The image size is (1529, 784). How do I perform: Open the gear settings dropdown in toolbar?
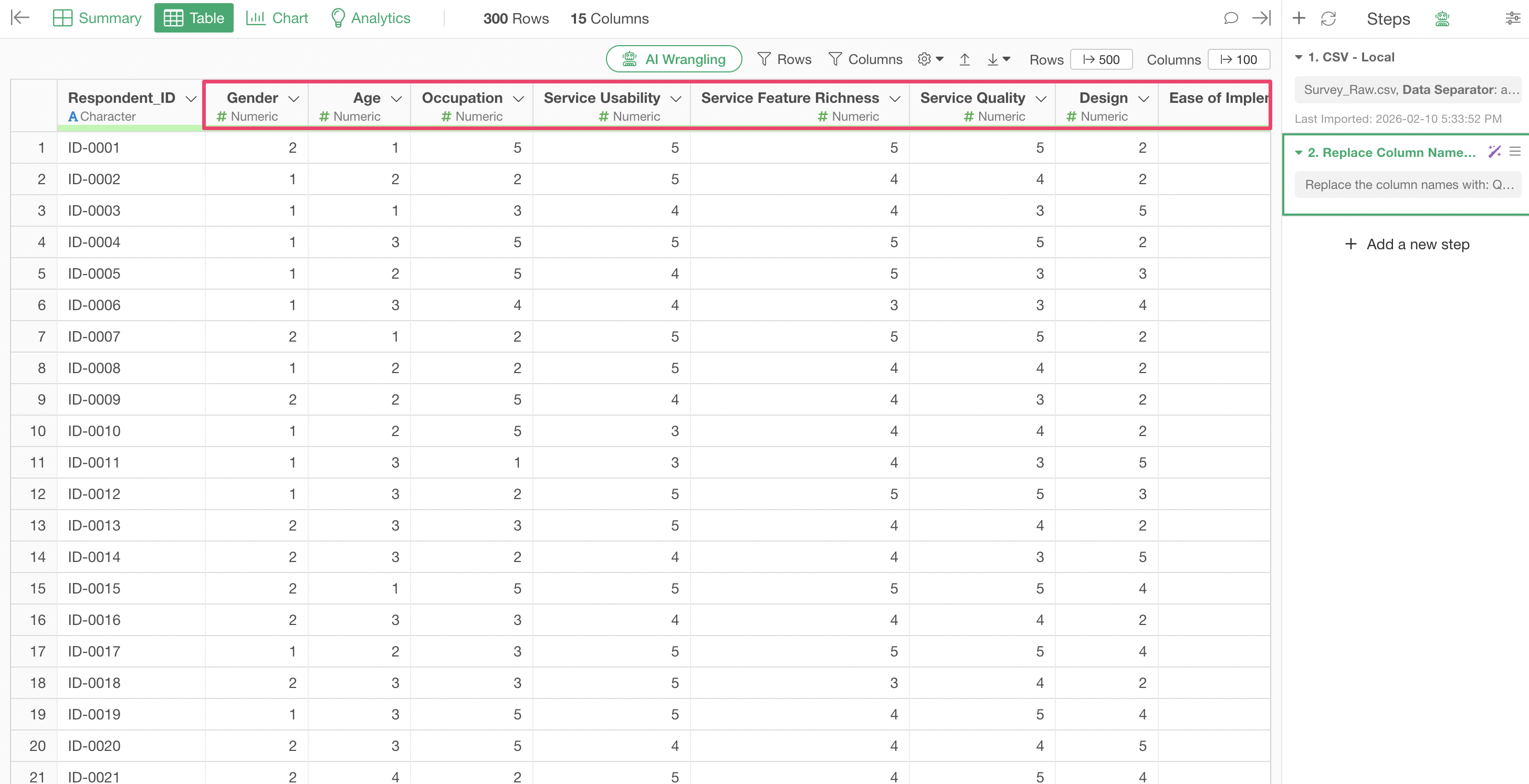(930, 59)
